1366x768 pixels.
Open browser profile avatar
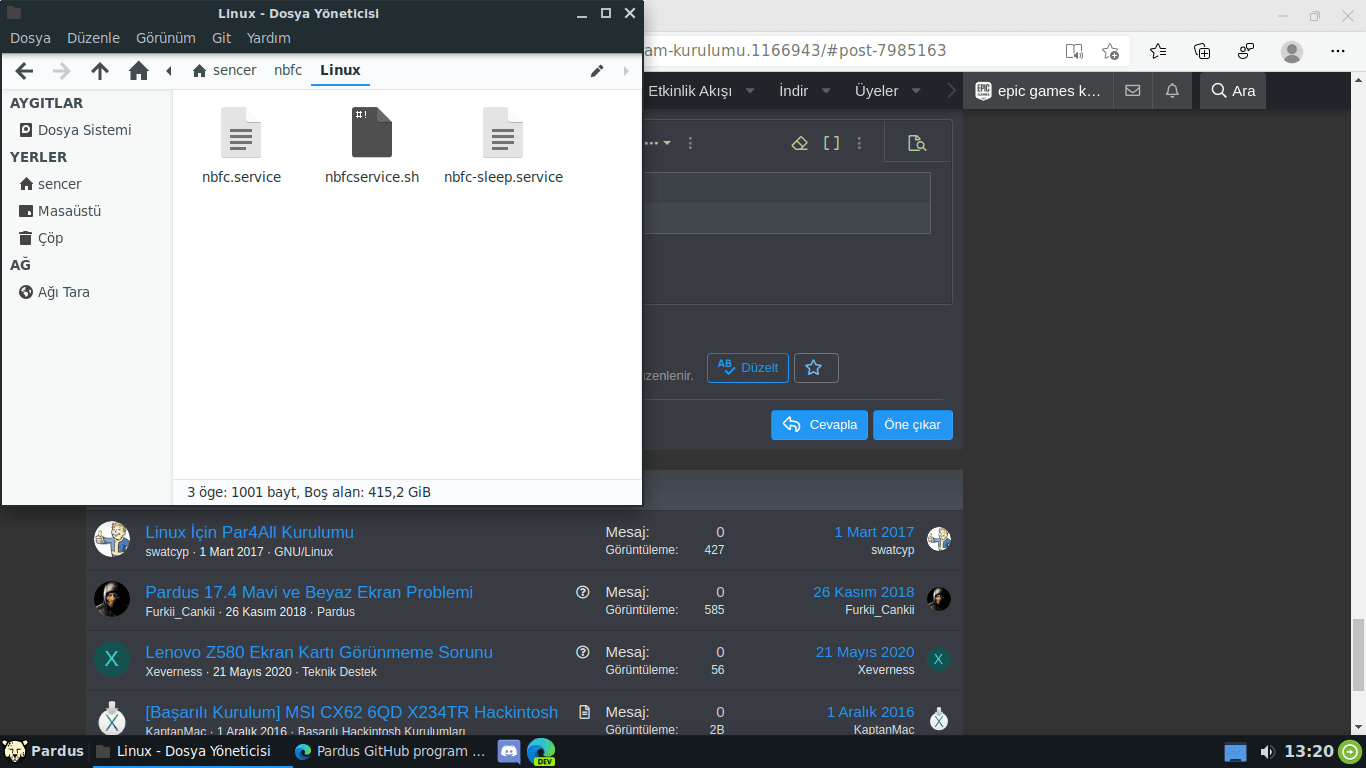[x=1292, y=51]
